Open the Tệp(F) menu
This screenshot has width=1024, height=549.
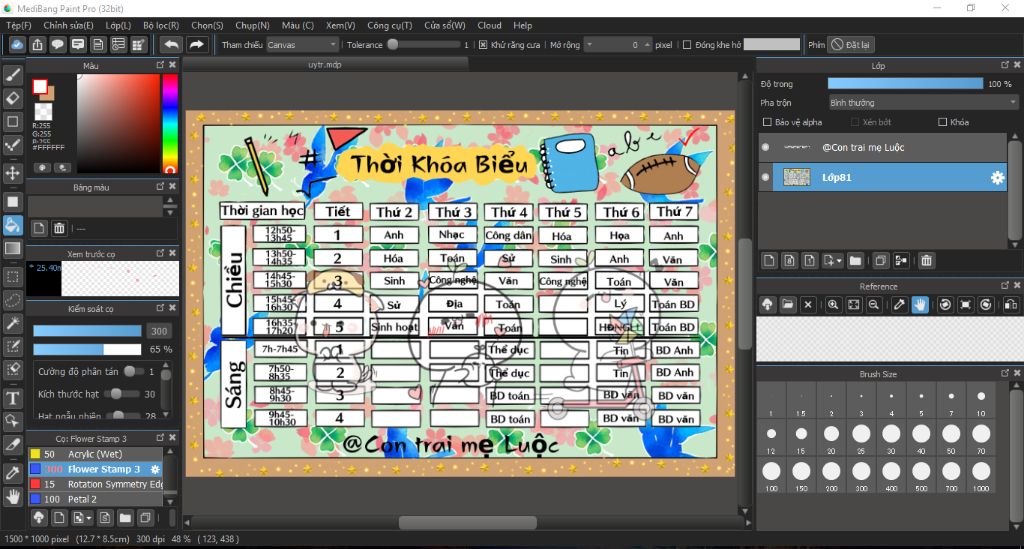18,25
